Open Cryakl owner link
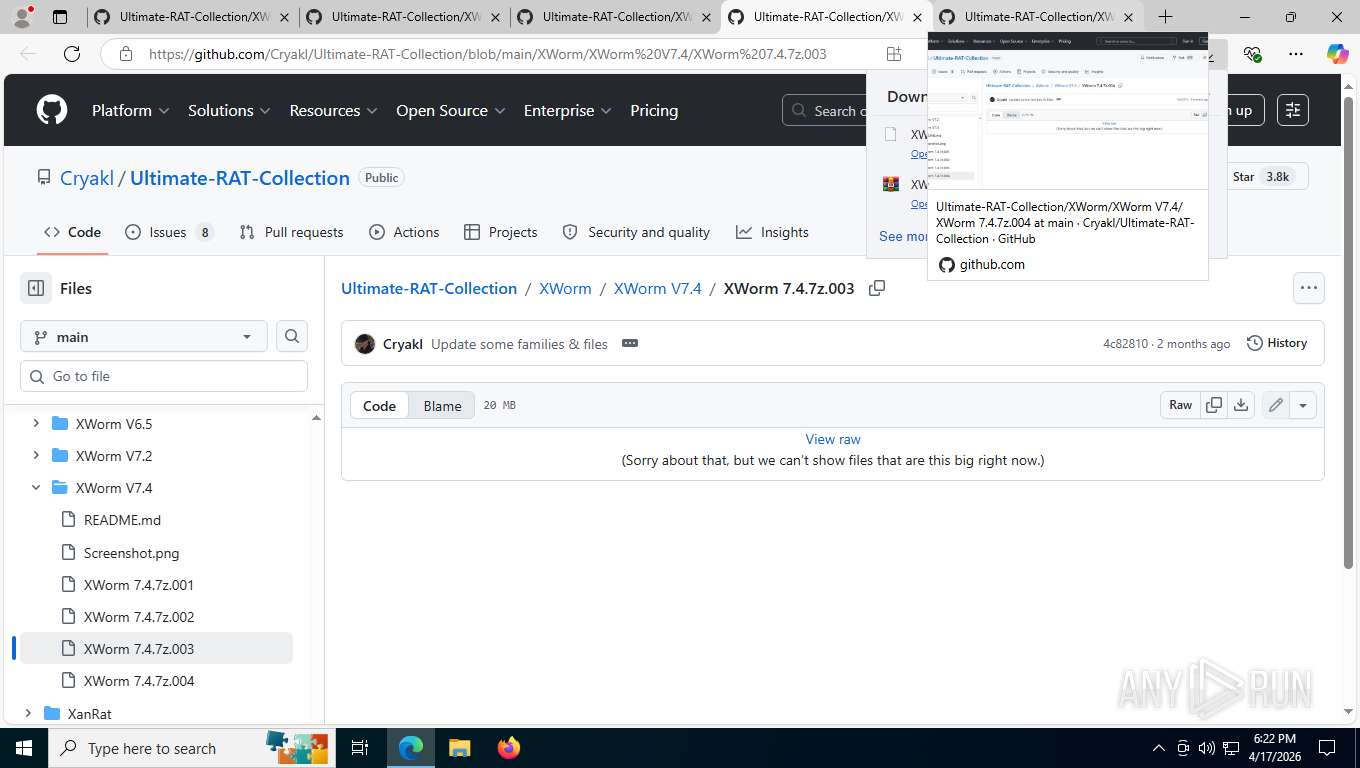The width and height of the screenshot is (1360, 768). tap(87, 178)
